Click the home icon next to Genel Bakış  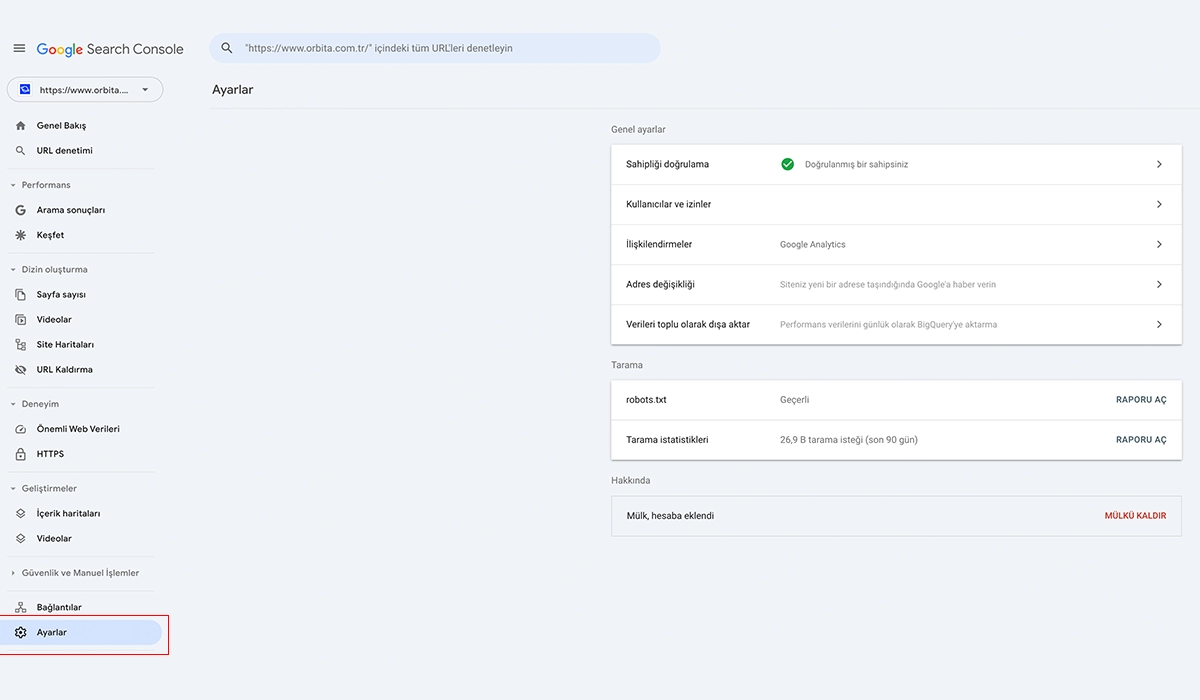[21, 126]
